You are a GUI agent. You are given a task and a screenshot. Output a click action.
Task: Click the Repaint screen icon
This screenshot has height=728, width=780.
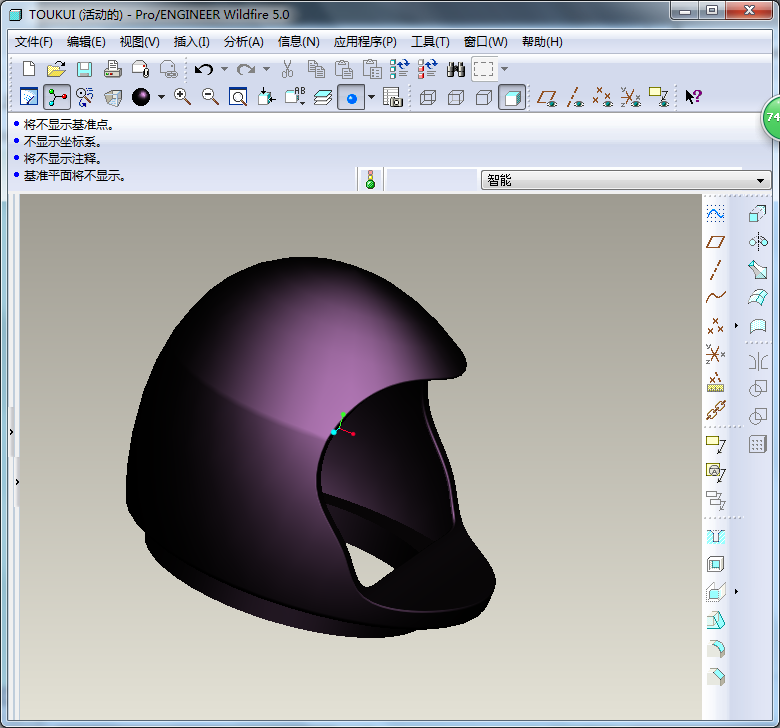coord(29,97)
